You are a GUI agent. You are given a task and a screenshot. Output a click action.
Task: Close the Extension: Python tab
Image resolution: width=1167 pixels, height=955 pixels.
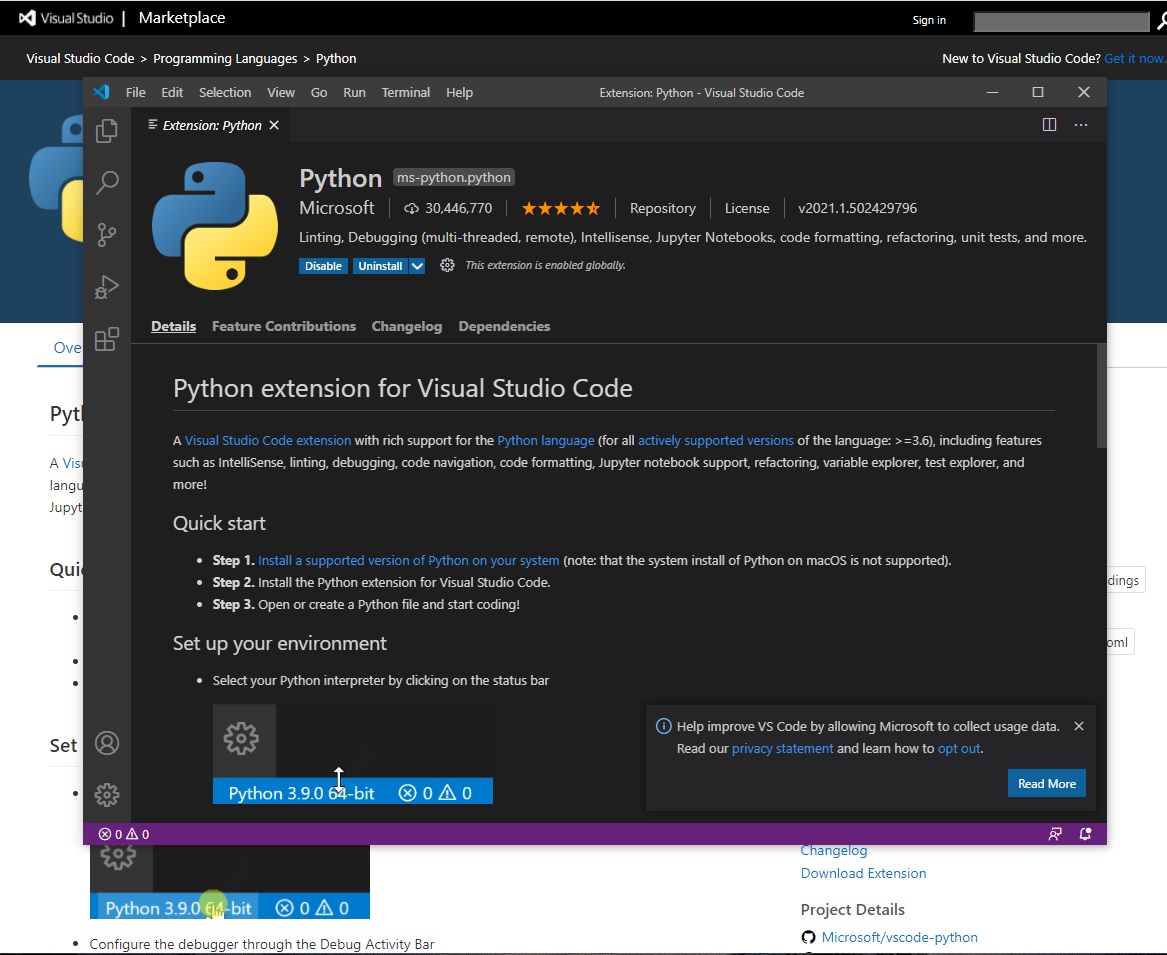click(x=274, y=125)
